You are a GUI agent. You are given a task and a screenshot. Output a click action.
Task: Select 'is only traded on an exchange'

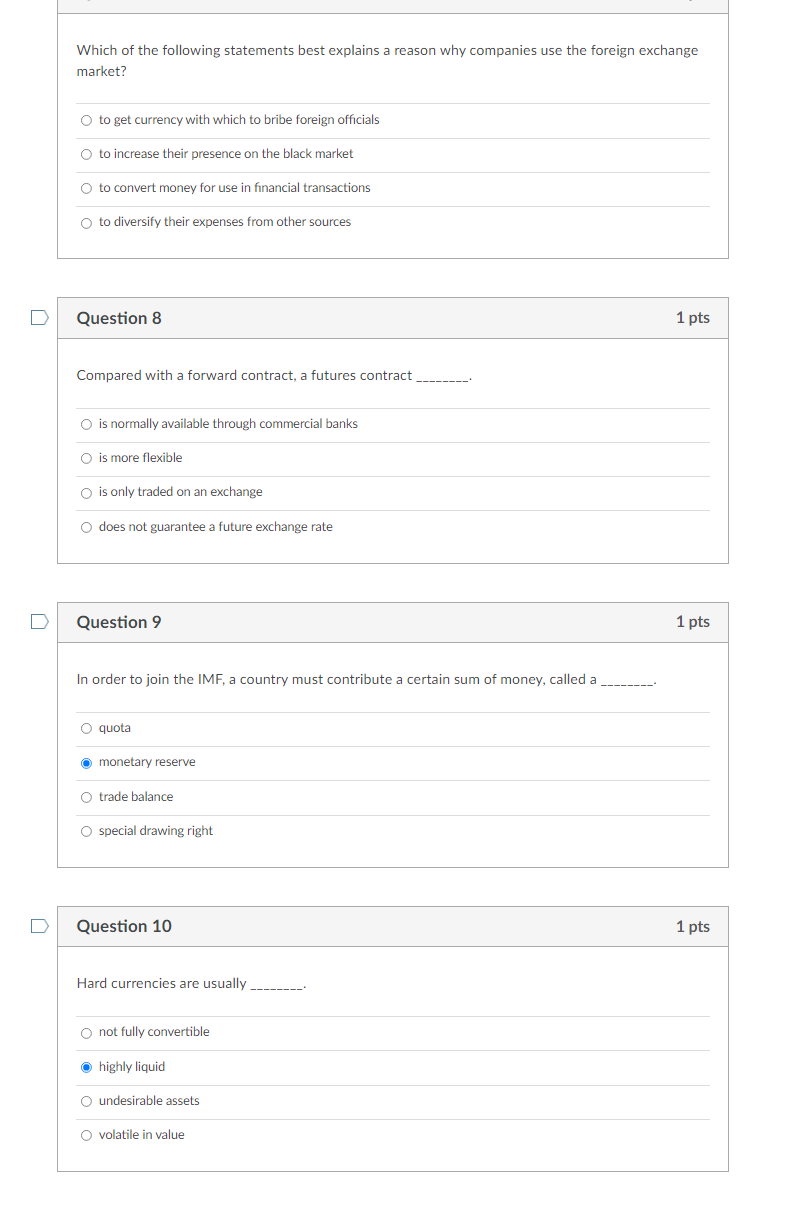click(87, 493)
